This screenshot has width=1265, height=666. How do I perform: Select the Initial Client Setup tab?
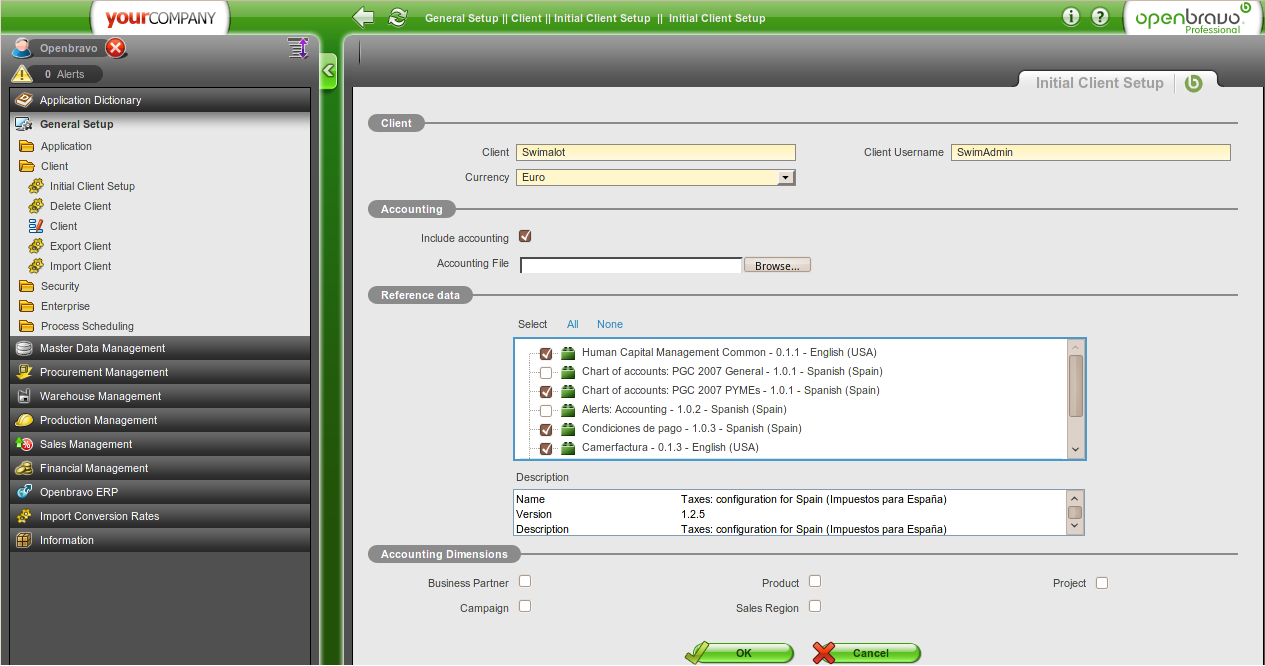1099,84
